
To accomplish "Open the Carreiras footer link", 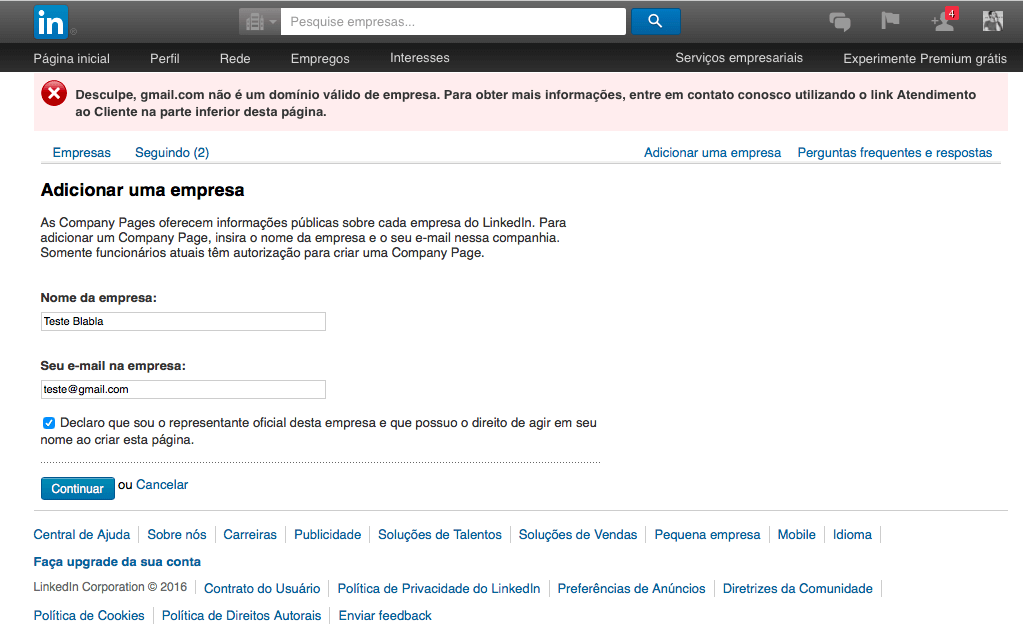I will [250, 535].
